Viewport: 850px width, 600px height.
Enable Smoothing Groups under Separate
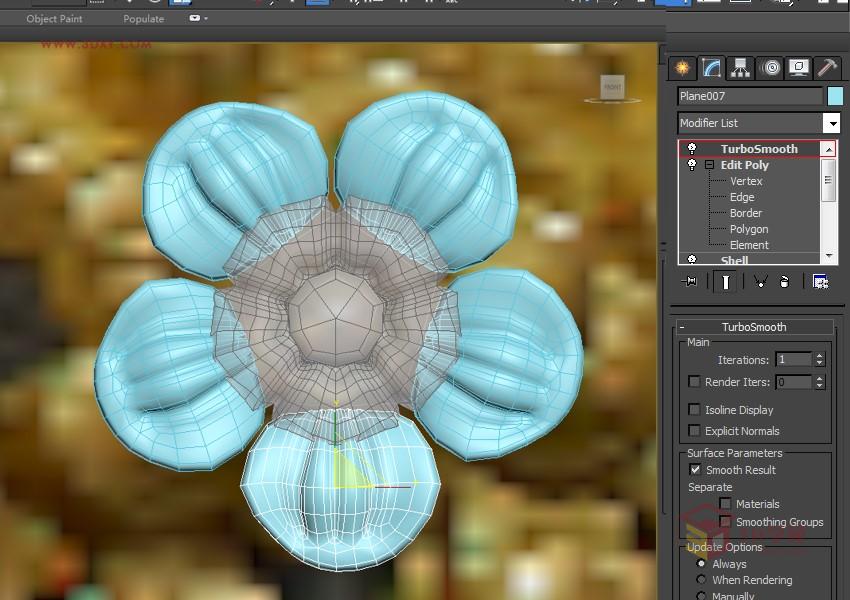pyautogui.click(x=725, y=521)
